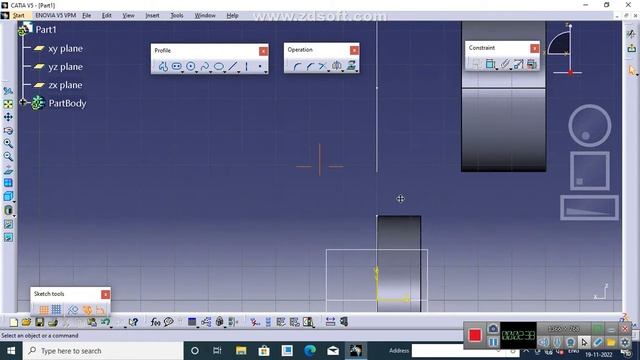Click the Undo arrow icon
This screenshot has height=360, width=640.
[105, 322]
